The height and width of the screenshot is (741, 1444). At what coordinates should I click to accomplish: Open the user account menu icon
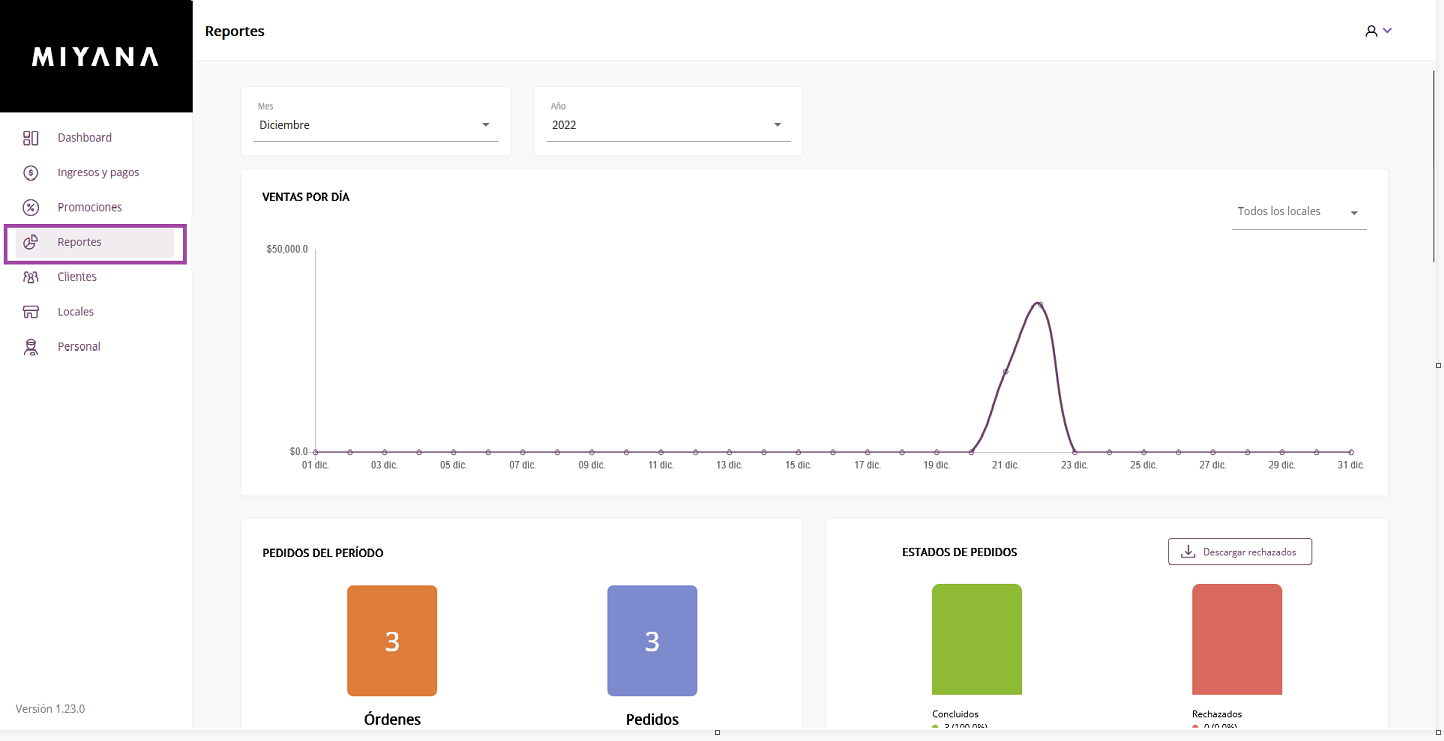point(1371,31)
